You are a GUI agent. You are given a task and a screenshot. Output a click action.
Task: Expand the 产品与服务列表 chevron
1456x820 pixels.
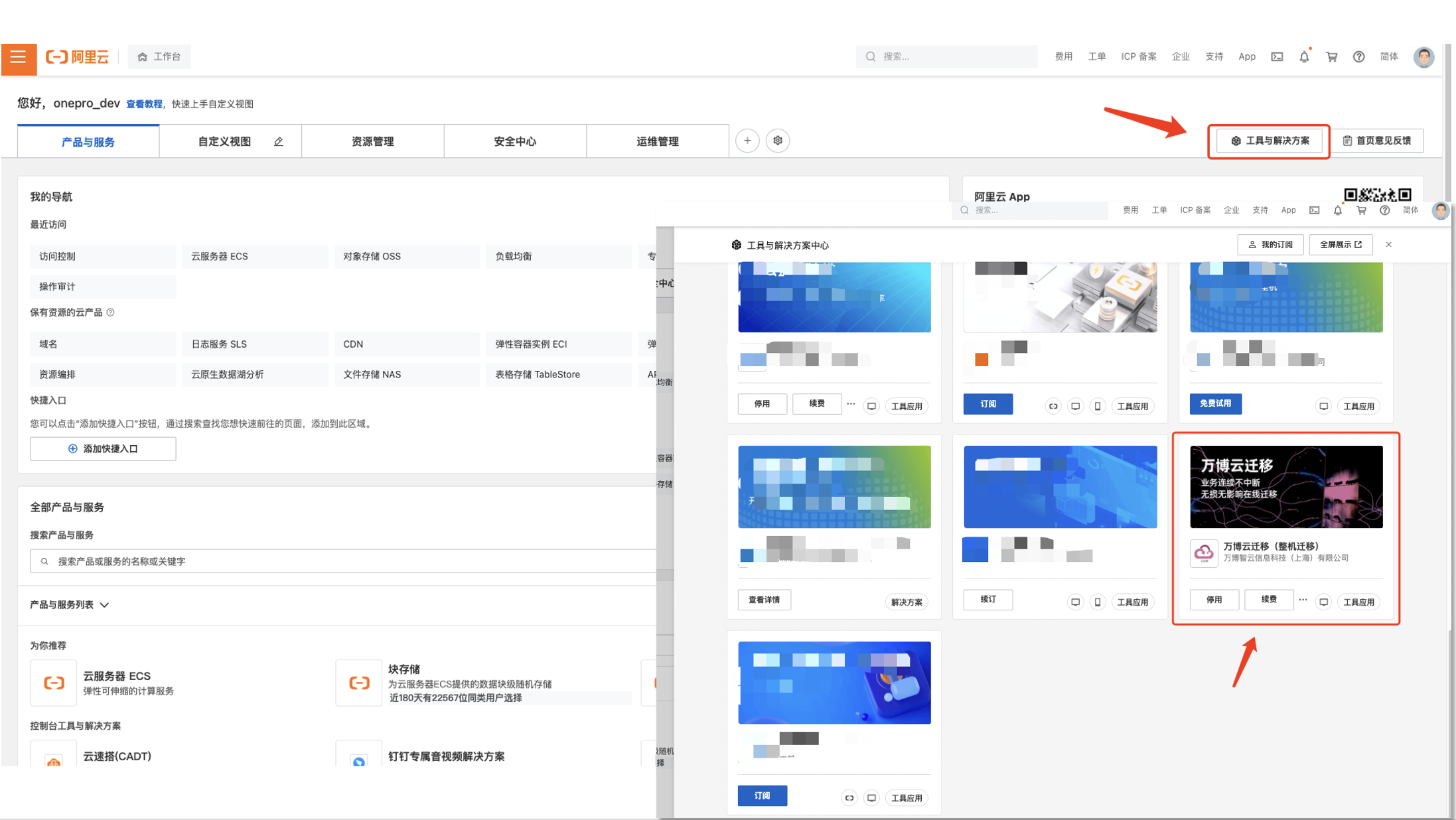coord(104,605)
